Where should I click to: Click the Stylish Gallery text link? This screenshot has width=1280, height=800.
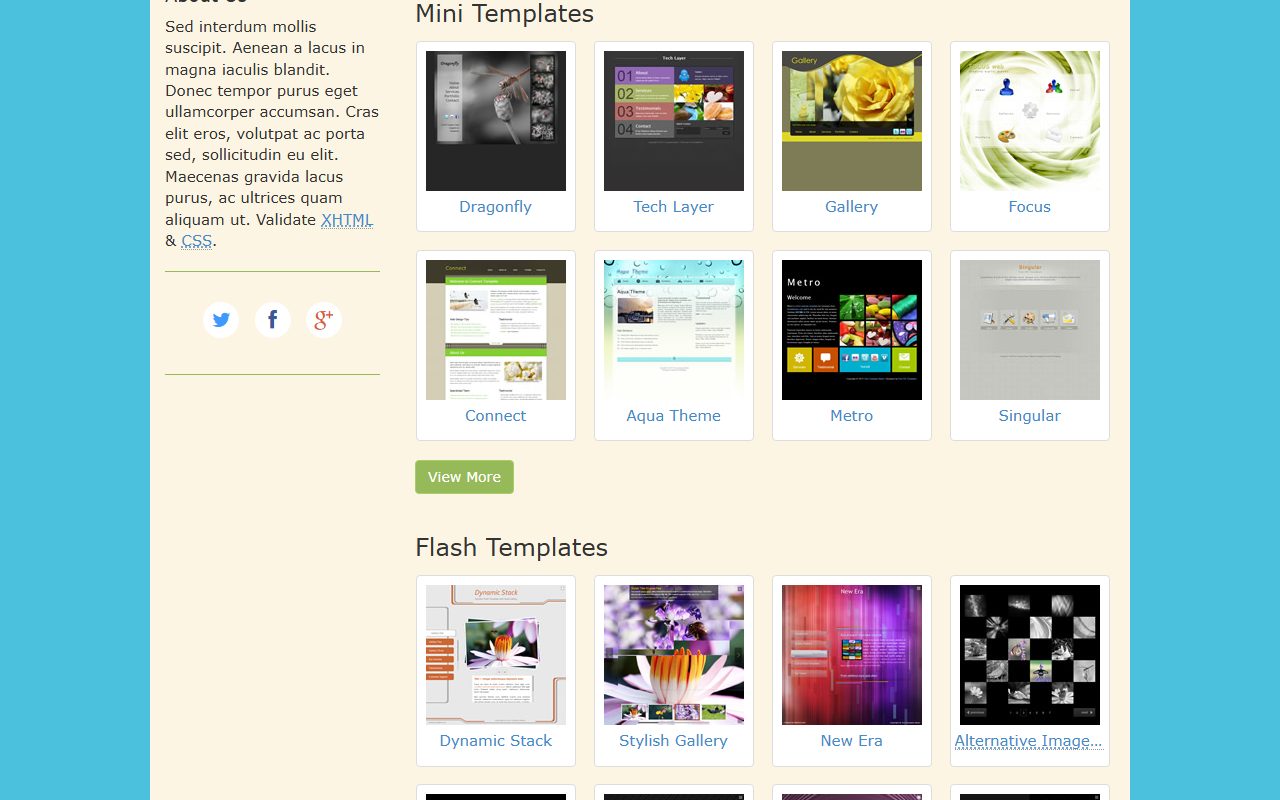tap(674, 741)
